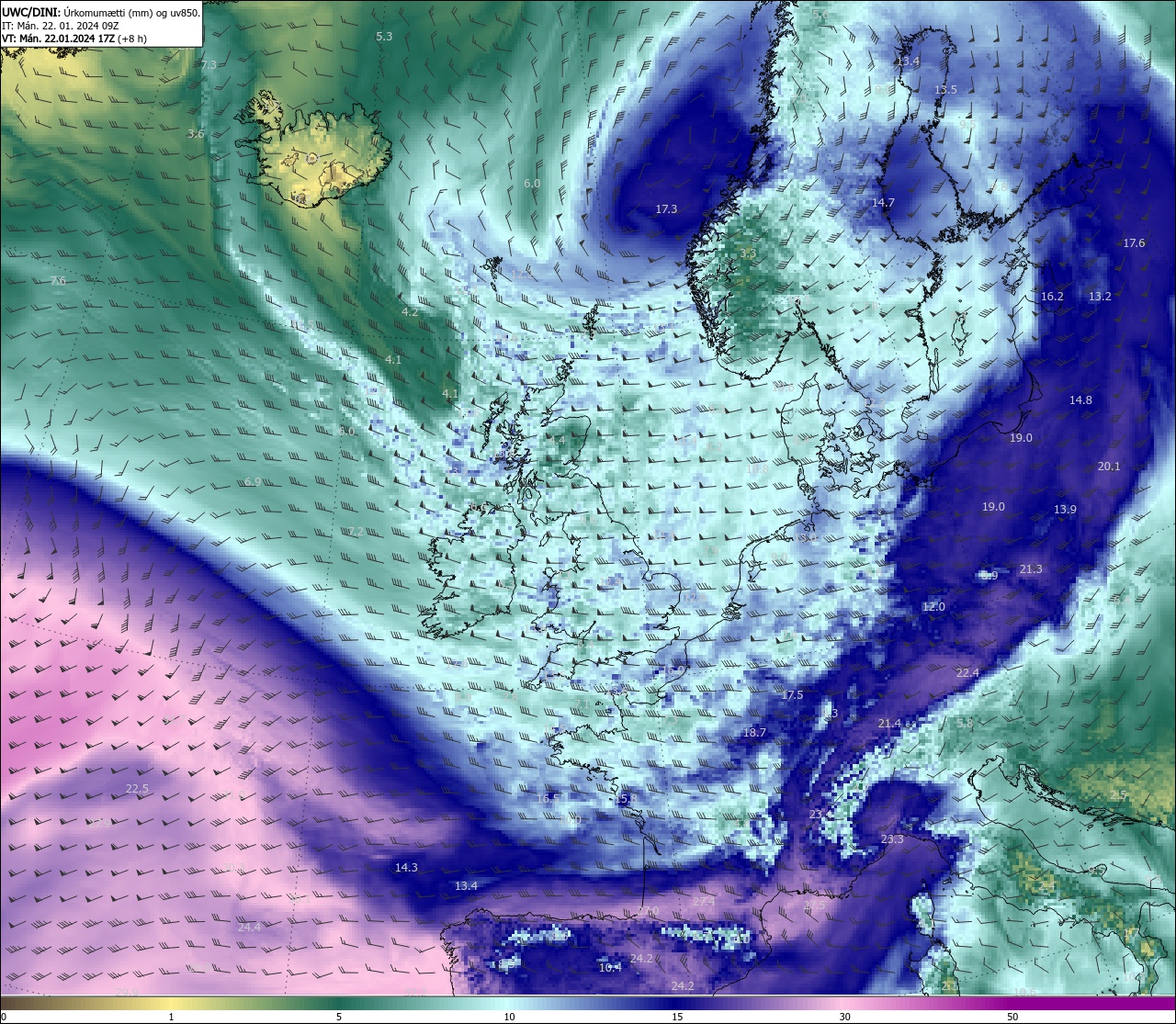
Task: Click the dark green 5 mm section of color scale
Action: point(339,1003)
